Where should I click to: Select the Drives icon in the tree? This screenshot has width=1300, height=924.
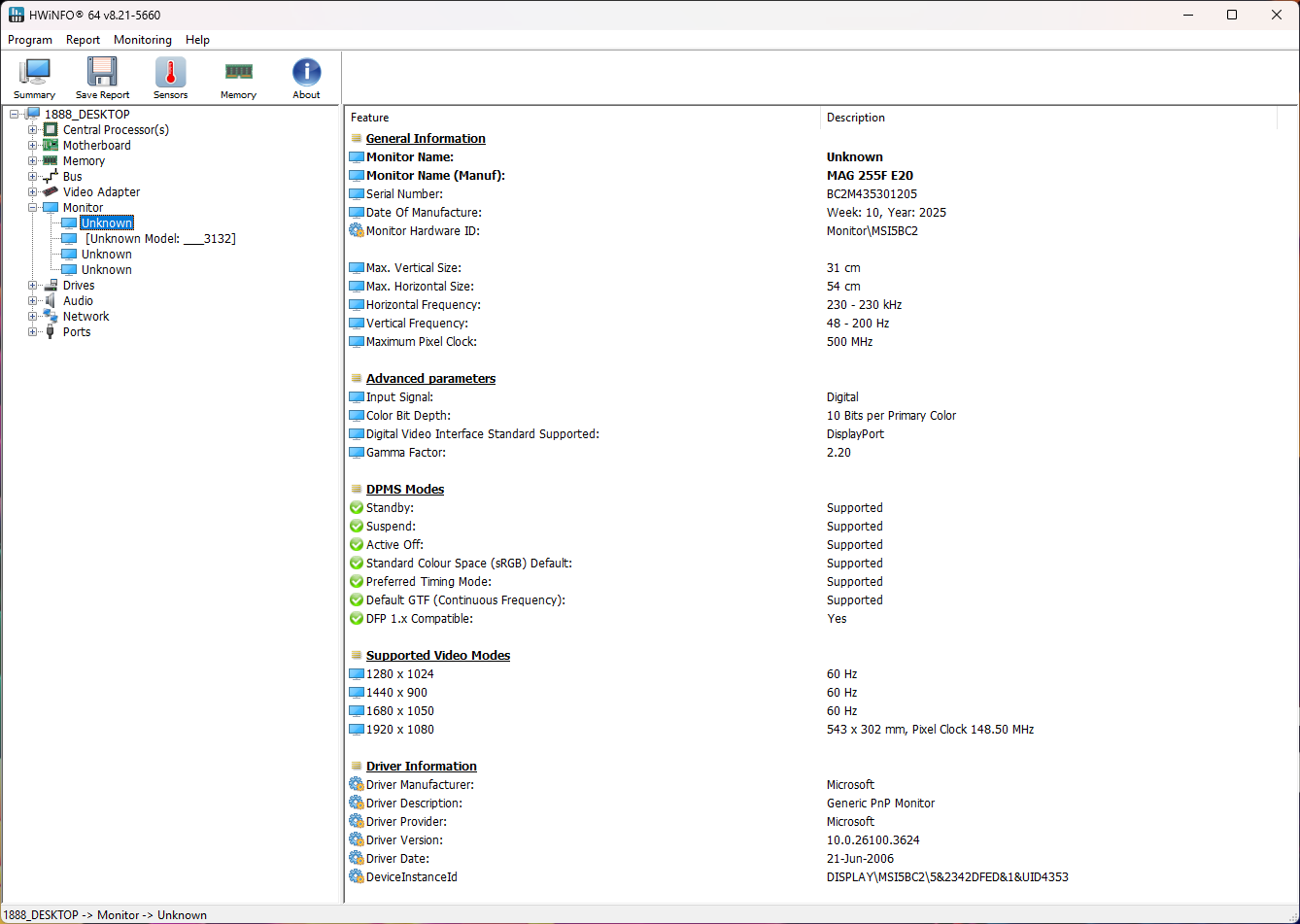(51, 286)
